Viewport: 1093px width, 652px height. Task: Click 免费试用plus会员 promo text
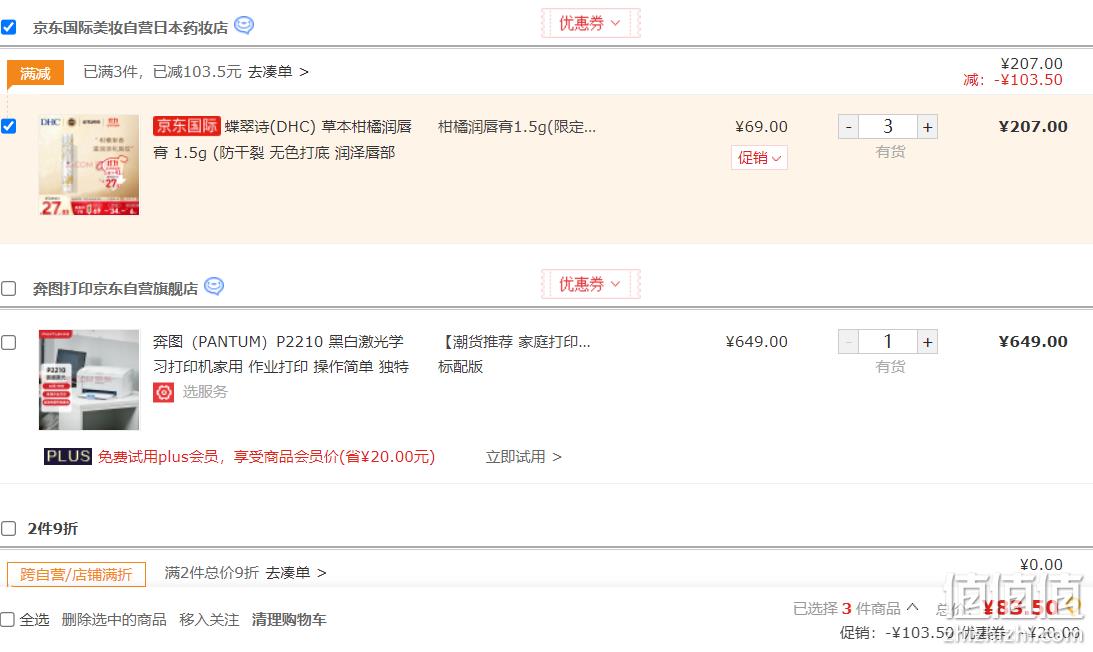point(266,457)
